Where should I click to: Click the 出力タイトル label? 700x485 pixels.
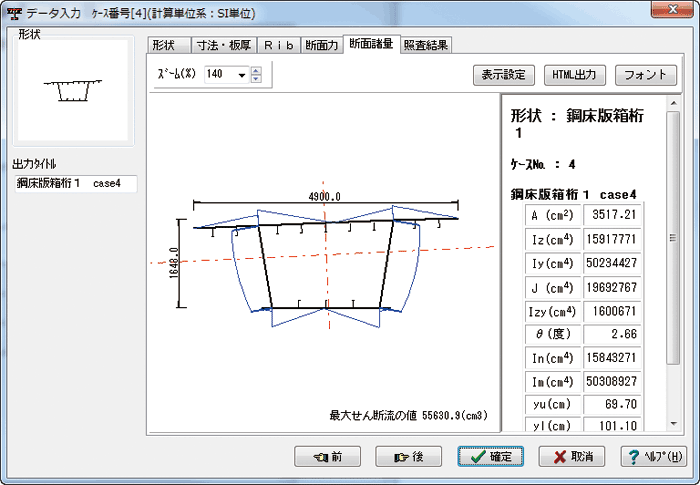point(34,164)
